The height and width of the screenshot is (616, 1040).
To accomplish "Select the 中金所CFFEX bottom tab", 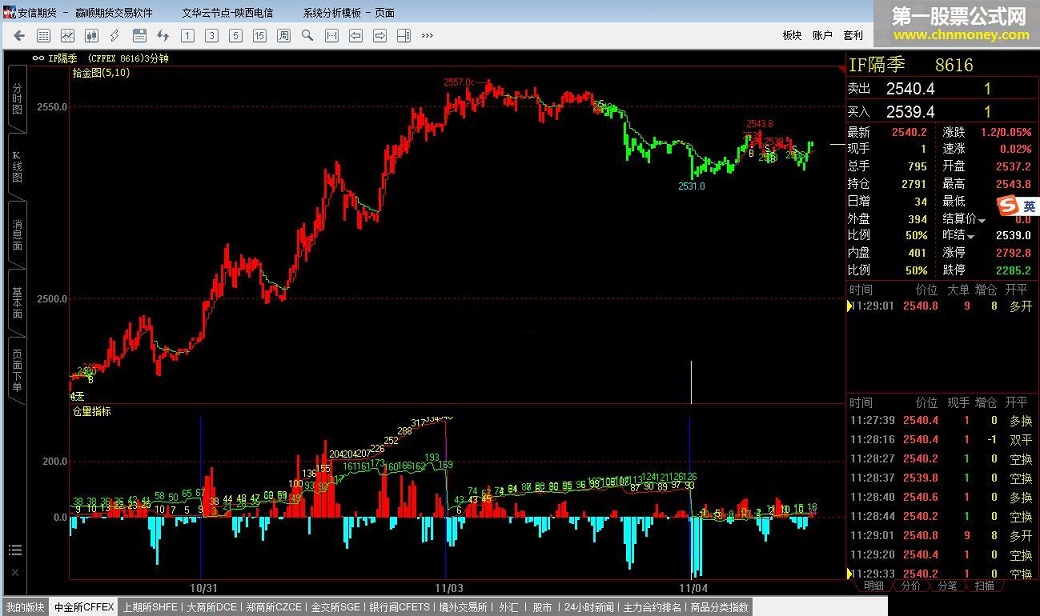I will 84,607.
